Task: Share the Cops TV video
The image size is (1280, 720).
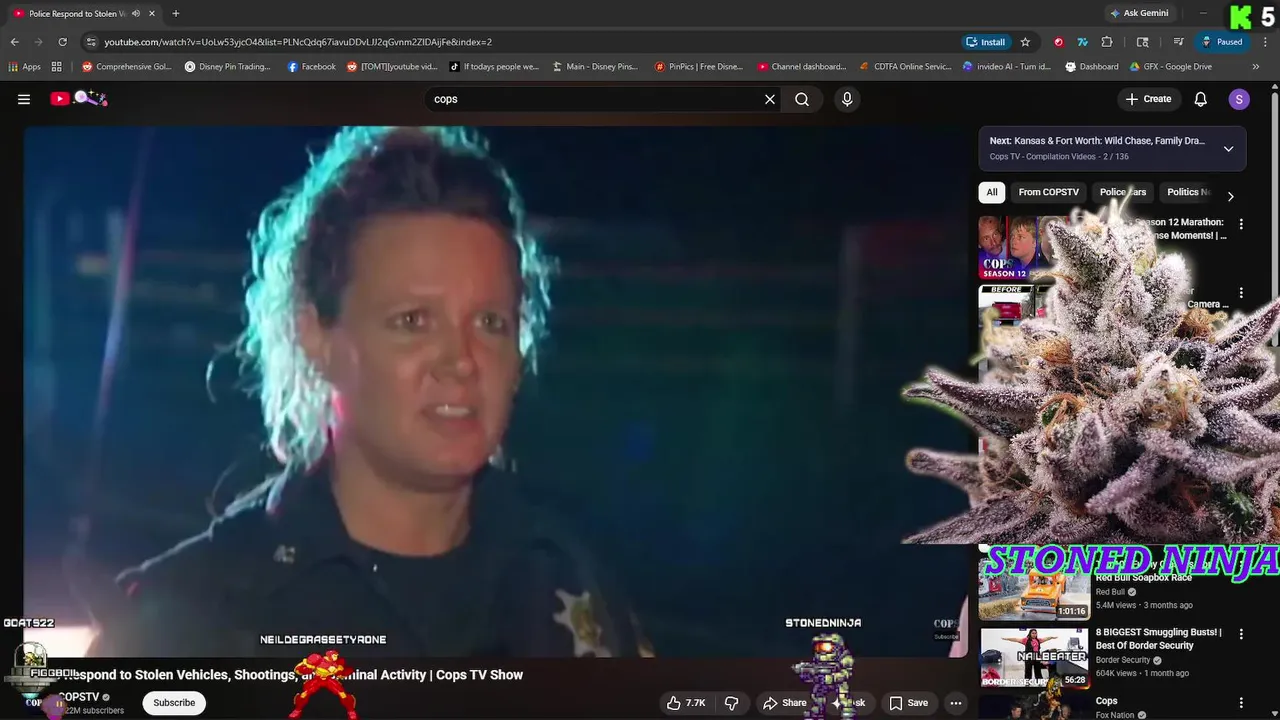Action: [785, 703]
